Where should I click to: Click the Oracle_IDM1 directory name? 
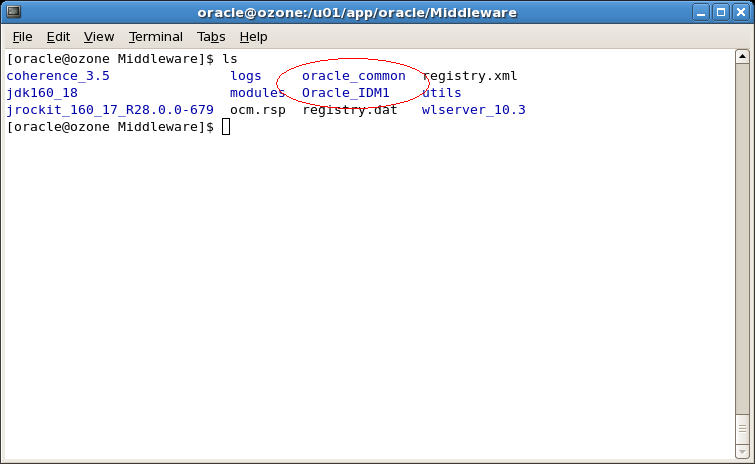[x=346, y=93]
